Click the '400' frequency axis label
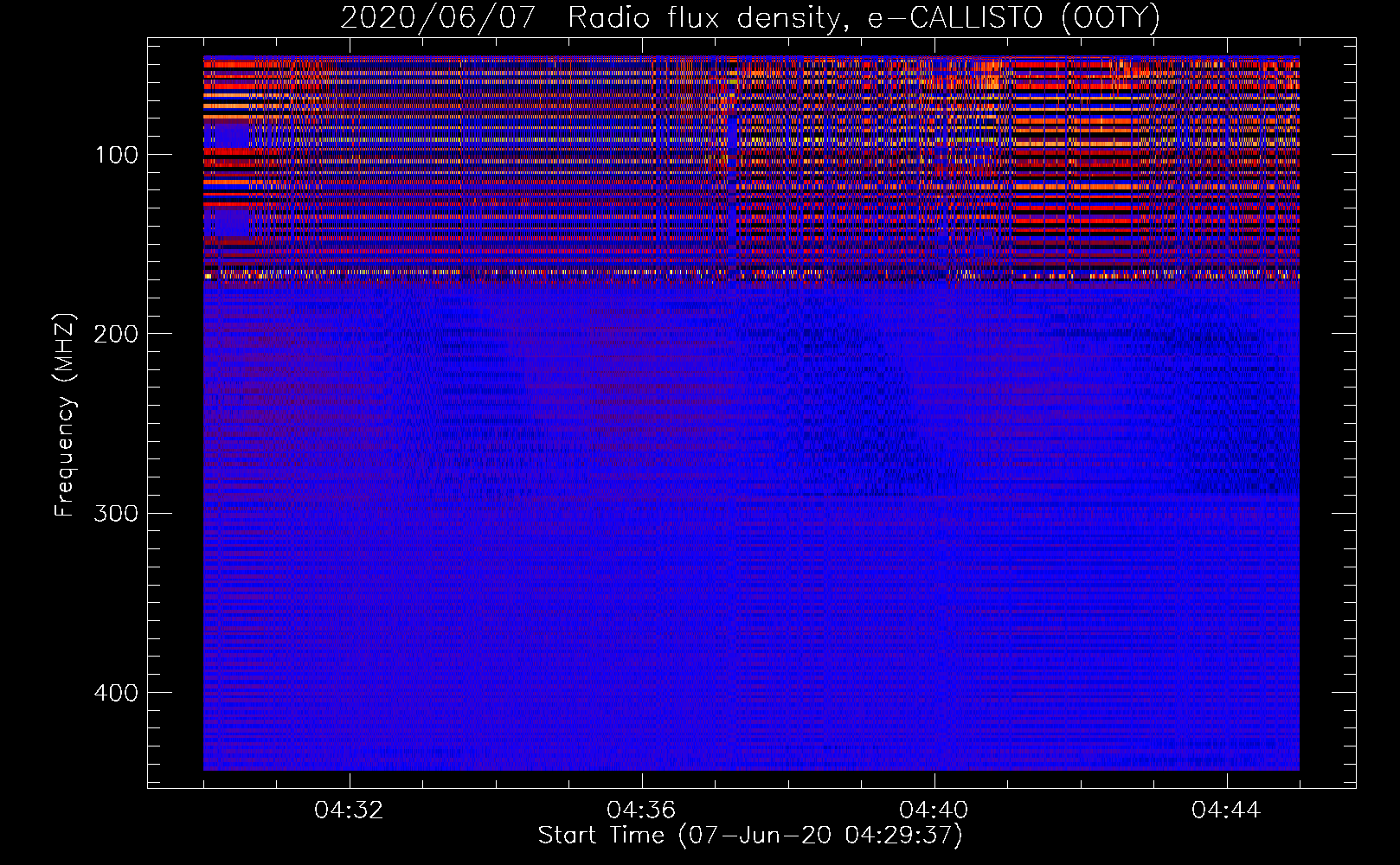The height and width of the screenshot is (865, 1400). 117,694
